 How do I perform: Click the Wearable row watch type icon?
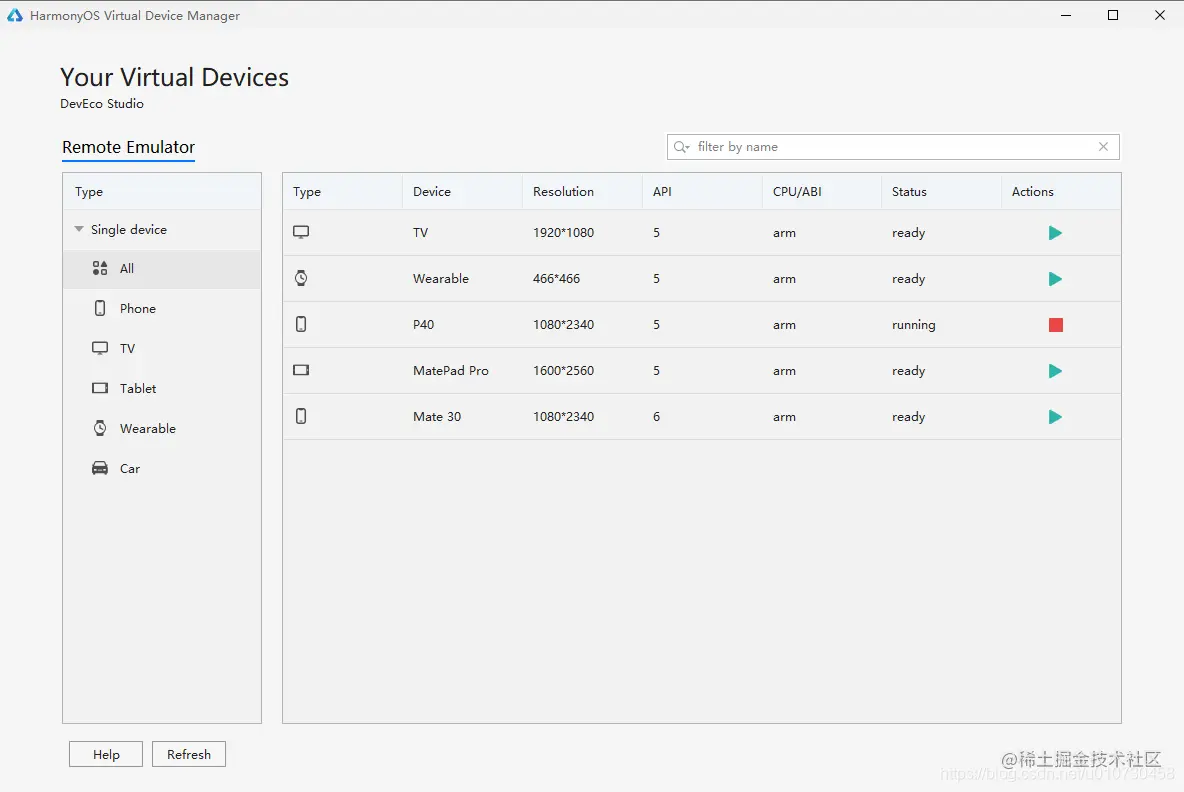tap(301, 278)
